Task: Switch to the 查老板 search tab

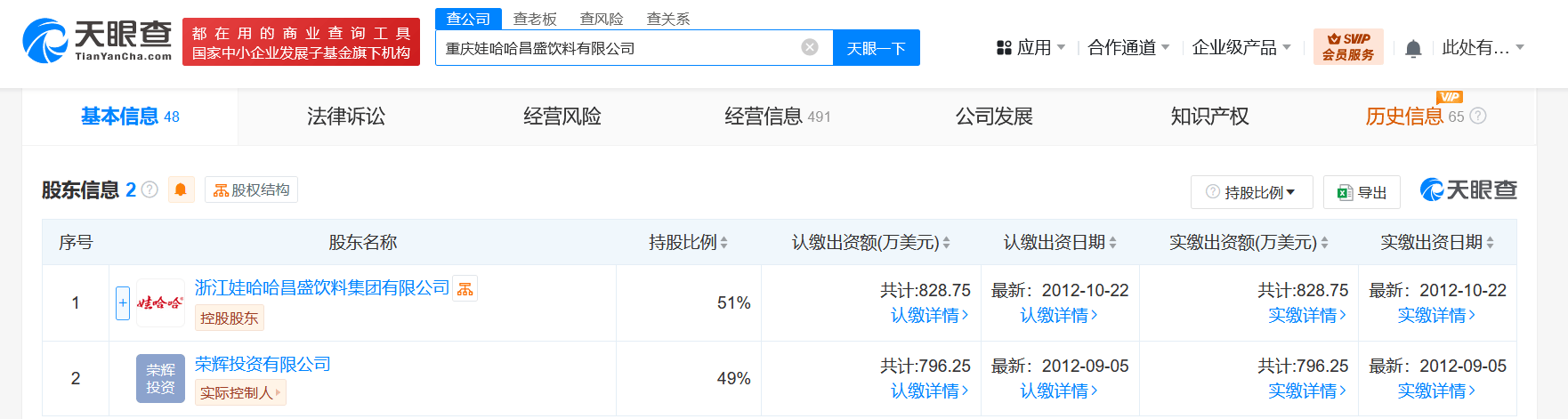Action: pyautogui.click(x=535, y=19)
